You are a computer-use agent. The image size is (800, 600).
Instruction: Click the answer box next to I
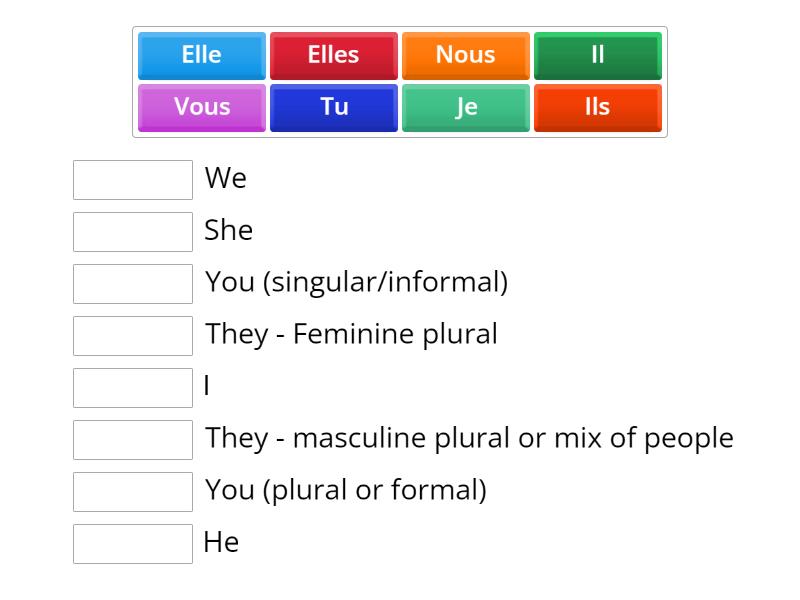(132, 388)
